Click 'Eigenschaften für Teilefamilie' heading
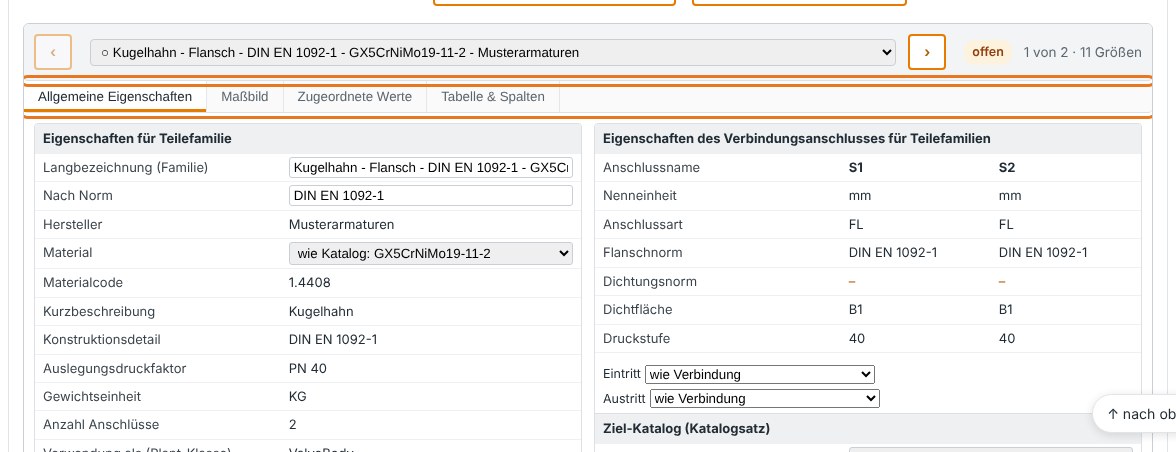Image resolution: width=1176 pixels, height=452 pixels. point(137,139)
